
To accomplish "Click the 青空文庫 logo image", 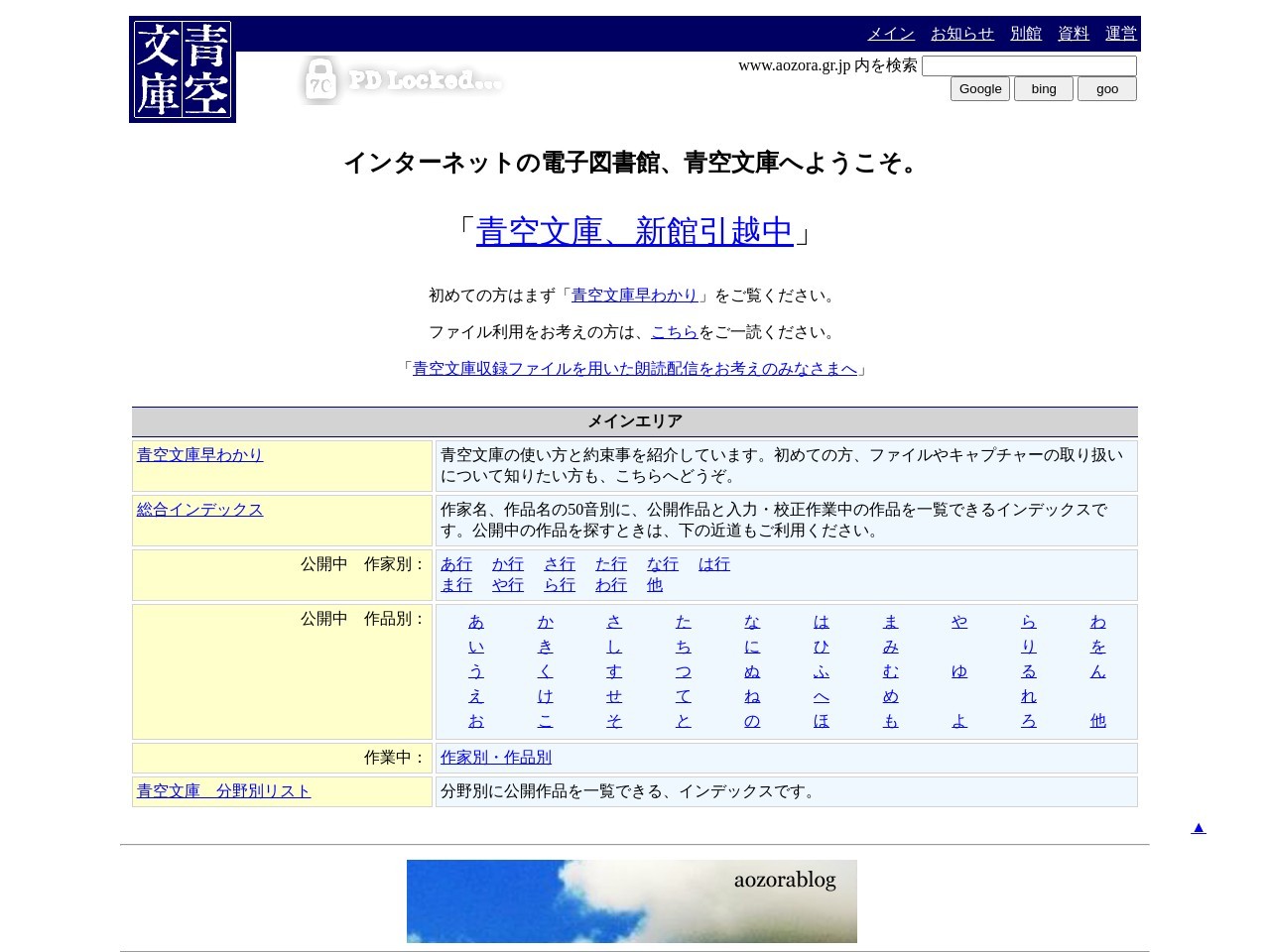I will tap(183, 69).
